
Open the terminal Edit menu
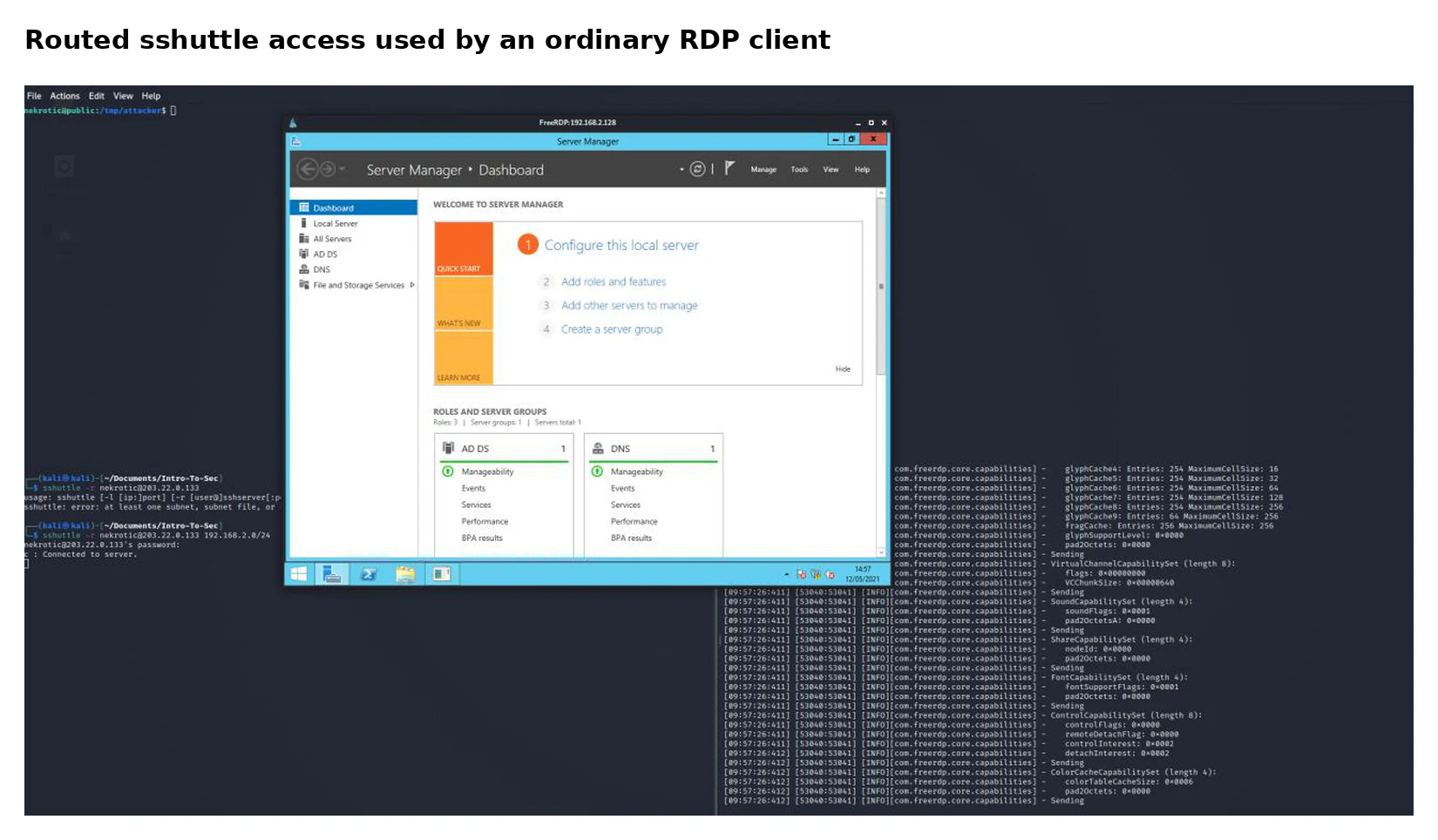(96, 96)
